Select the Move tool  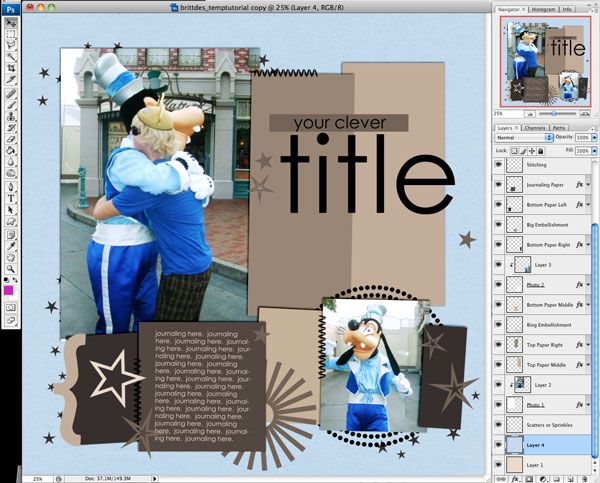point(11,23)
